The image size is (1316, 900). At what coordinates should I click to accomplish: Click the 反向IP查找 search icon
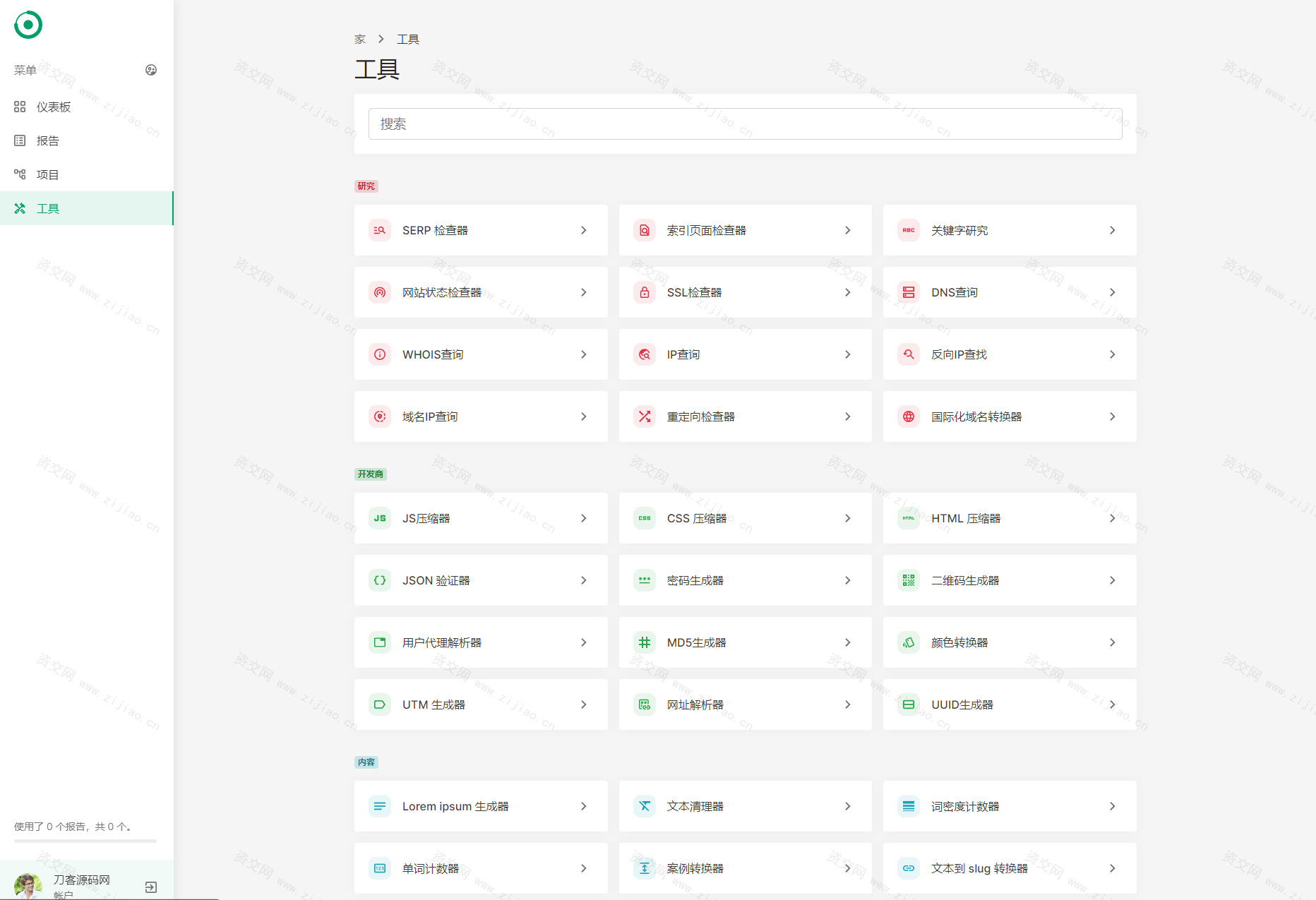(x=909, y=354)
